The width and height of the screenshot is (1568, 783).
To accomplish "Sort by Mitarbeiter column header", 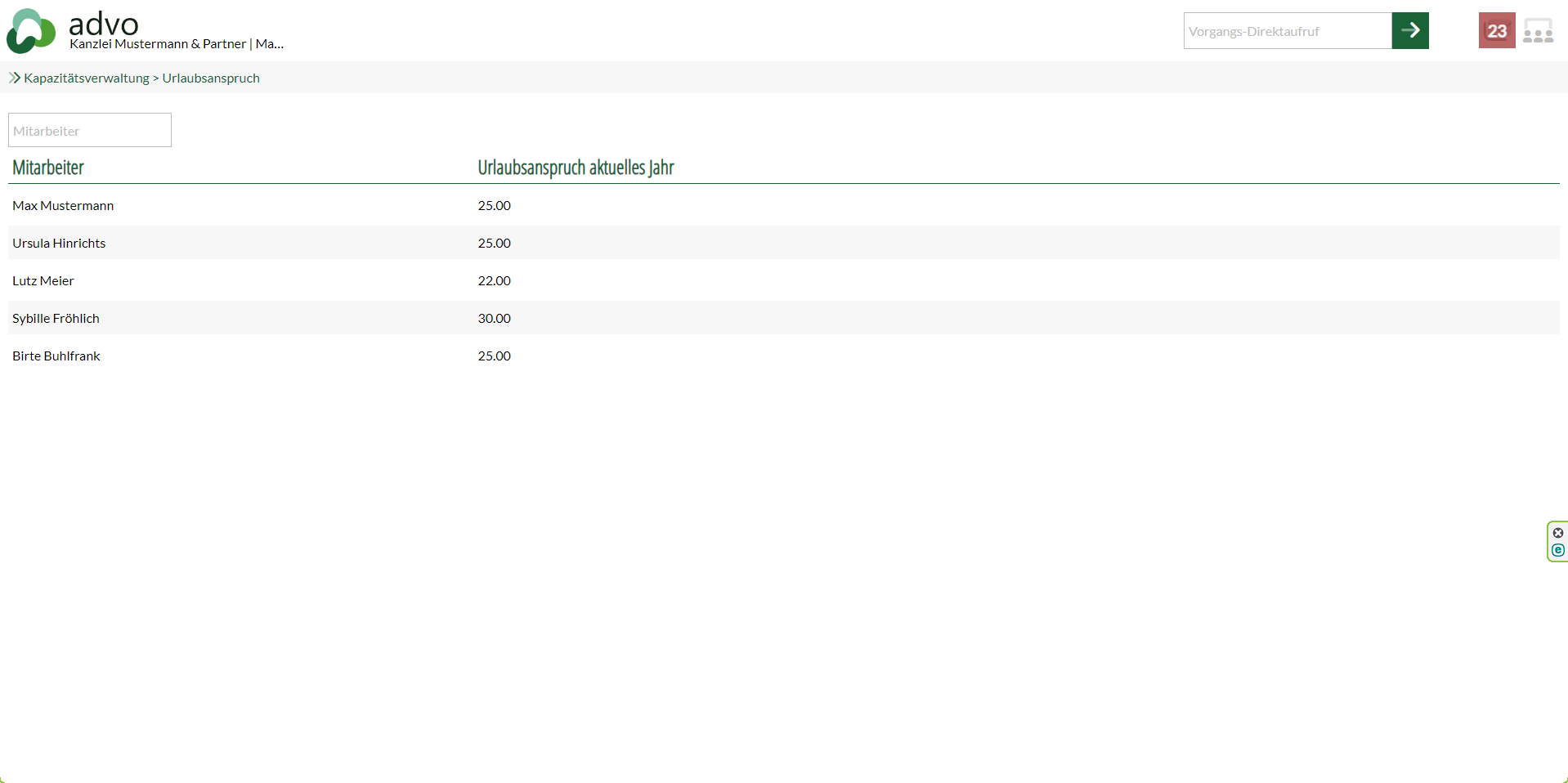I will pyautogui.click(x=48, y=168).
